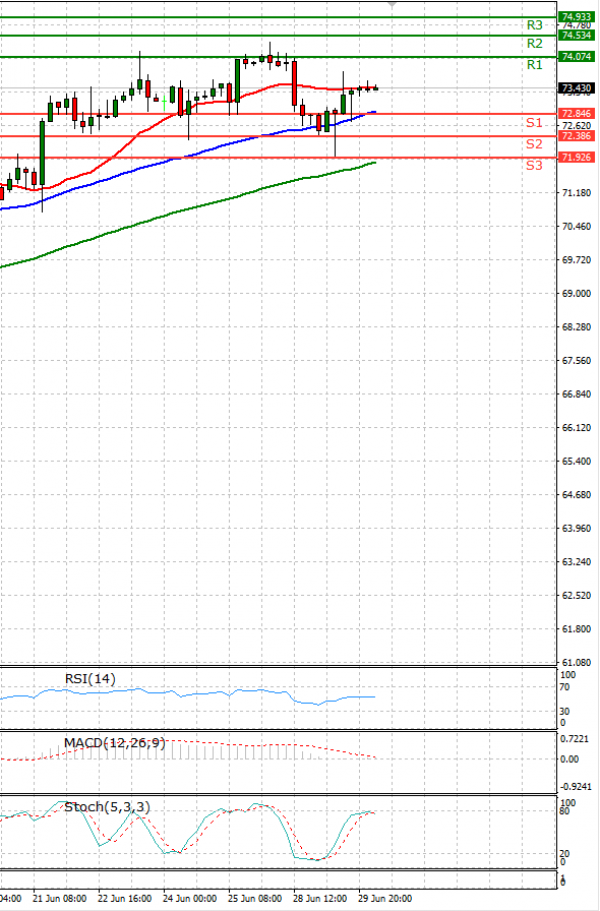Click the 63.240 price axis value
The height and width of the screenshot is (911, 600).
577,562
